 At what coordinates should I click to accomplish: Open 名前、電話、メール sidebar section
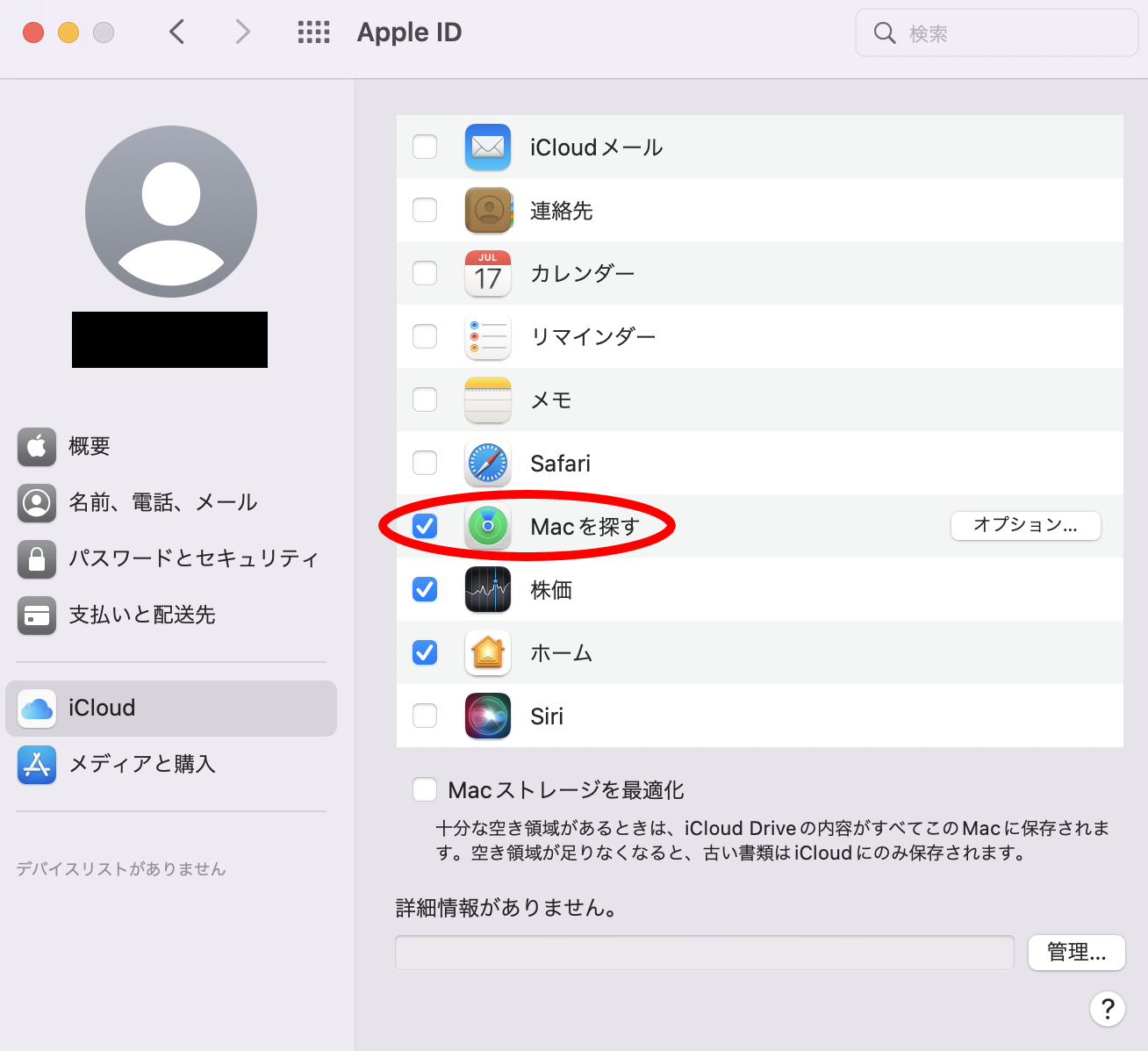[x=171, y=503]
